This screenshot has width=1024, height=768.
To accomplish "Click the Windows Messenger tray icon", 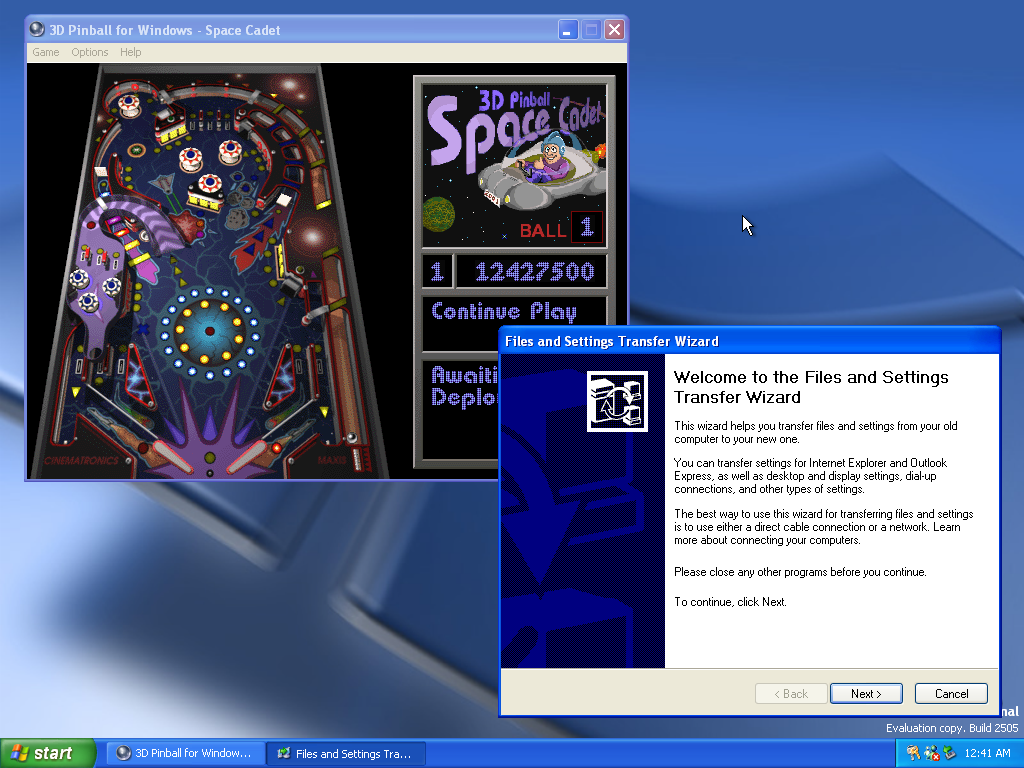I will 931,753.
